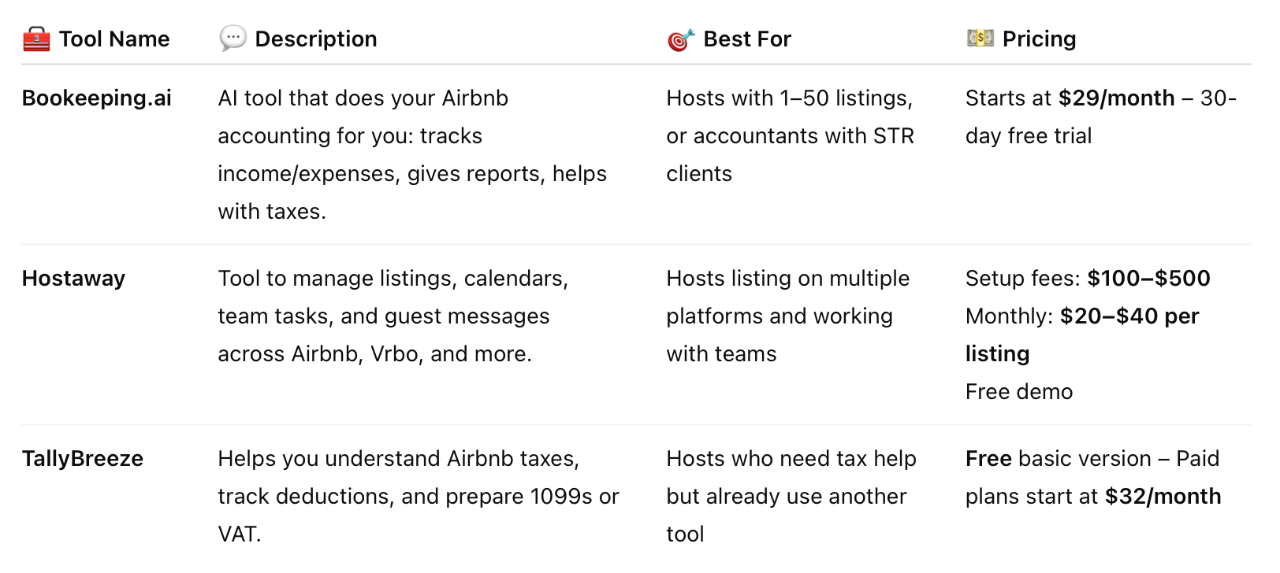Image resolution: width=1280 pixels, height=573 pixels.
Task: Click the bold $32/month TallyBreeze price
Action: click(1163, 496)
